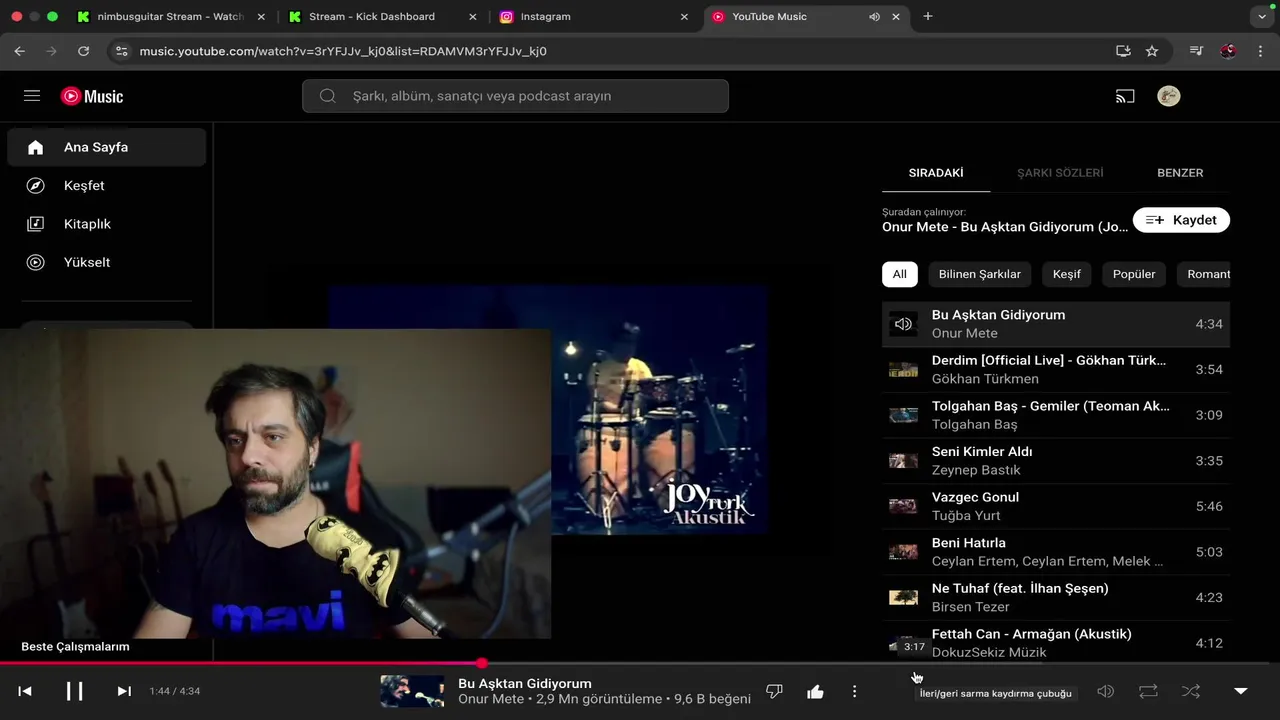Click the Kaydet button
Viewport: 1280px width, 720px height.
[x=1181, y=220]
